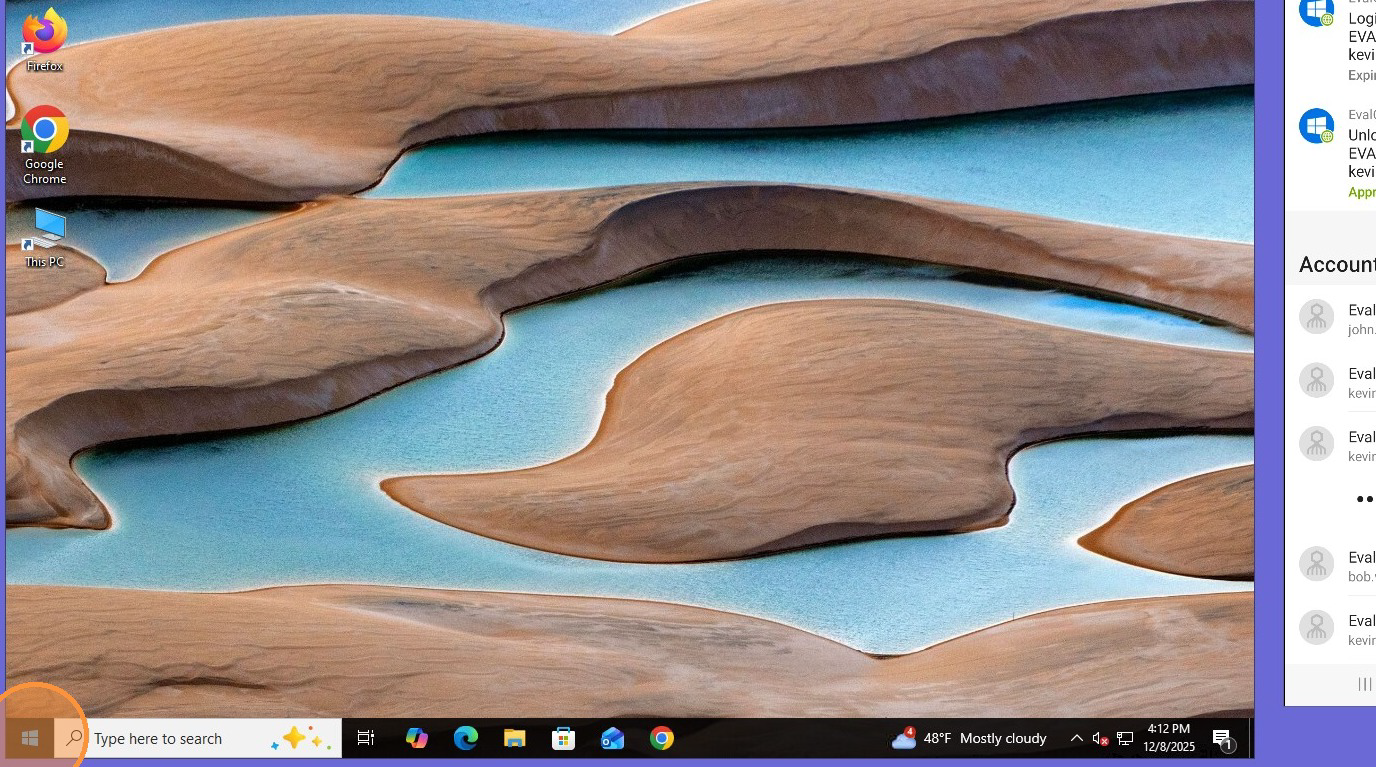Open Google Chrome from the taskbar
This screenshot has height=767, width=1376.
click(661, 738)
